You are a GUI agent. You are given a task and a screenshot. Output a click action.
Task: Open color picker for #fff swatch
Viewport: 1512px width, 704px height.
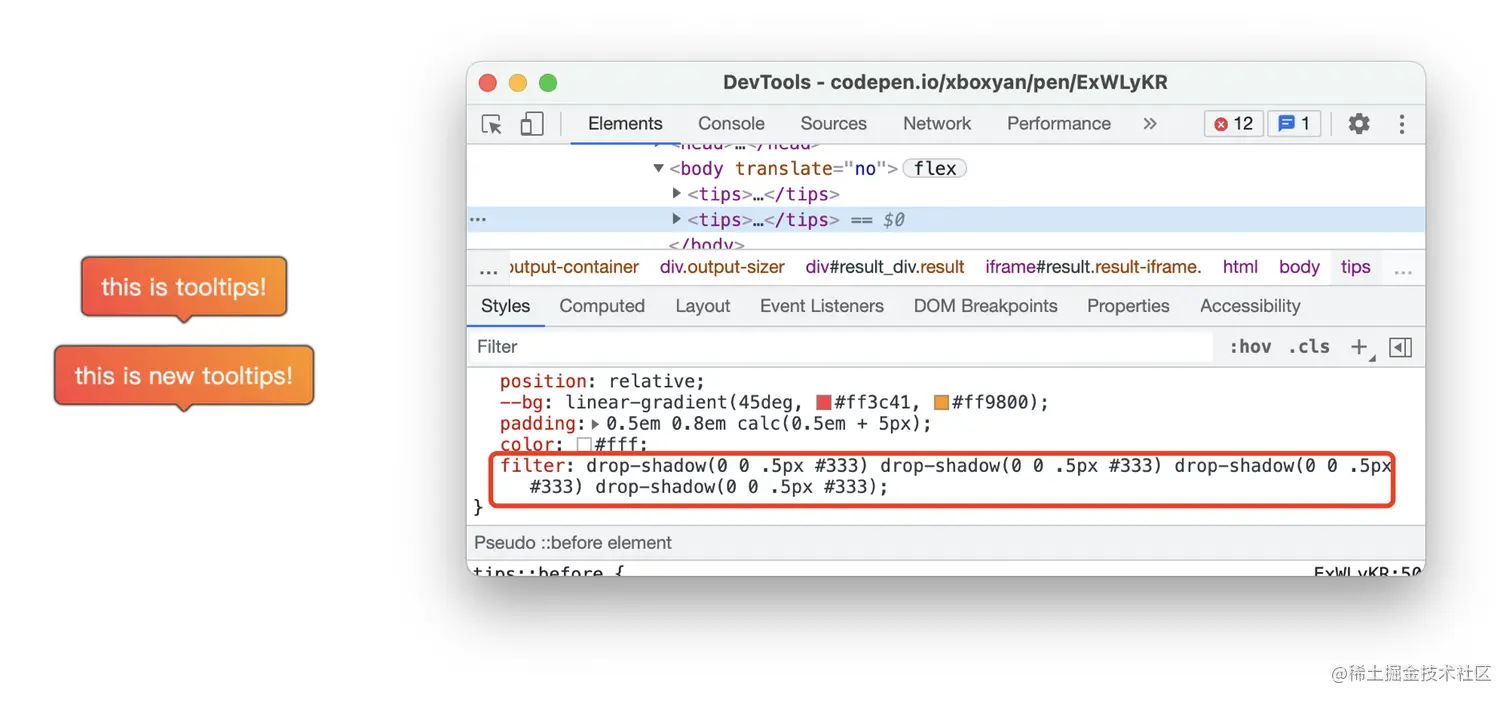coord(584,445)
